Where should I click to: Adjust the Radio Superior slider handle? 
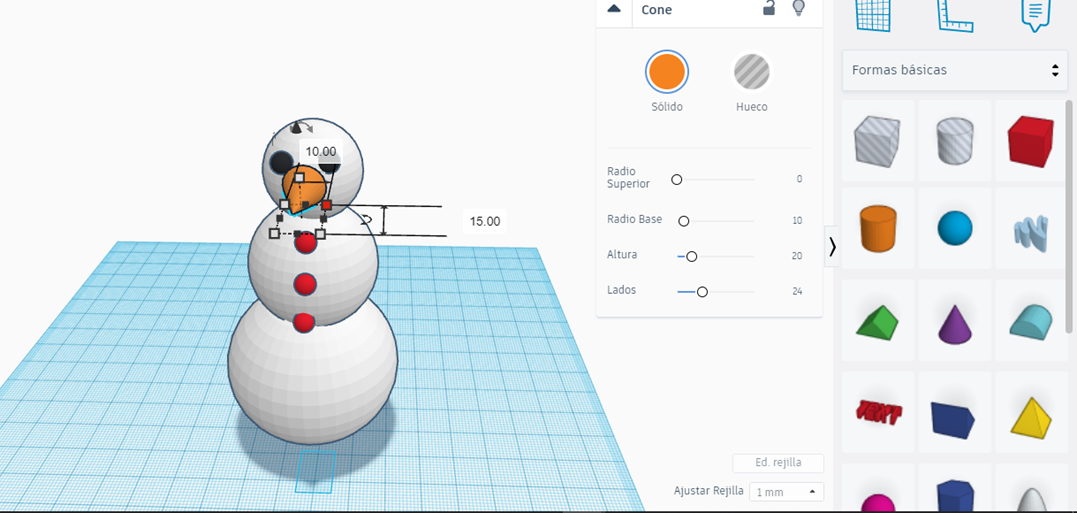677,179
